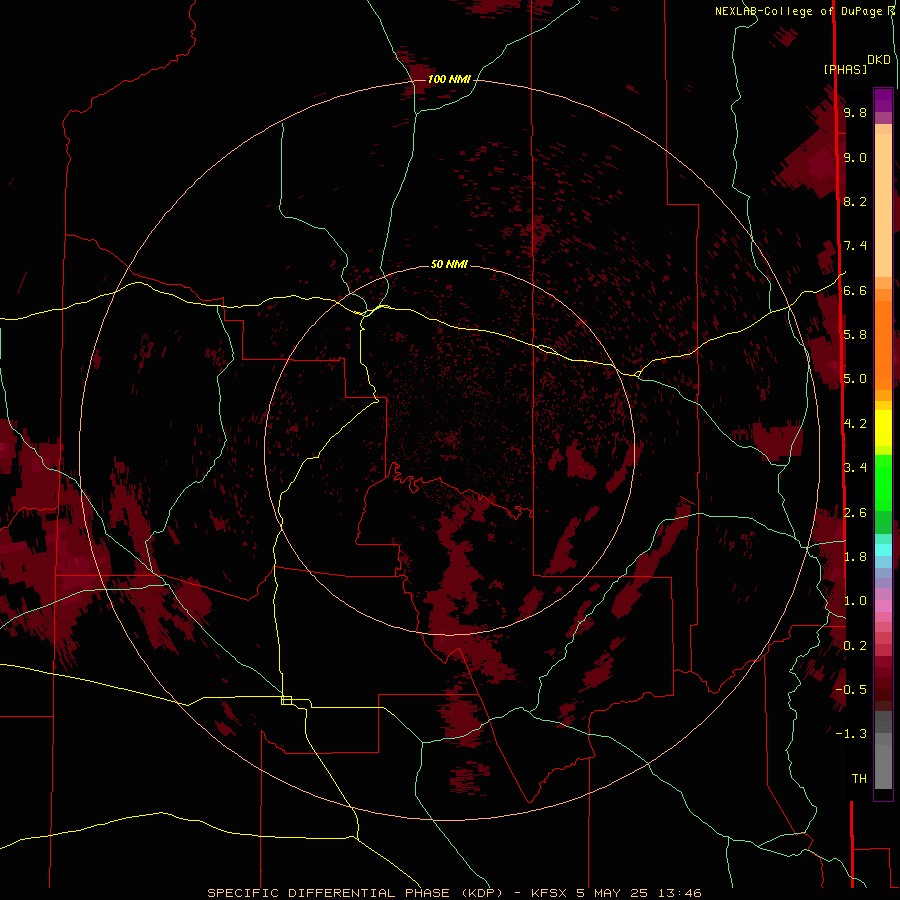Click the 7.4 value on the scale
The width and height of the screenshot is (900, 900).
tap(855, 246)
